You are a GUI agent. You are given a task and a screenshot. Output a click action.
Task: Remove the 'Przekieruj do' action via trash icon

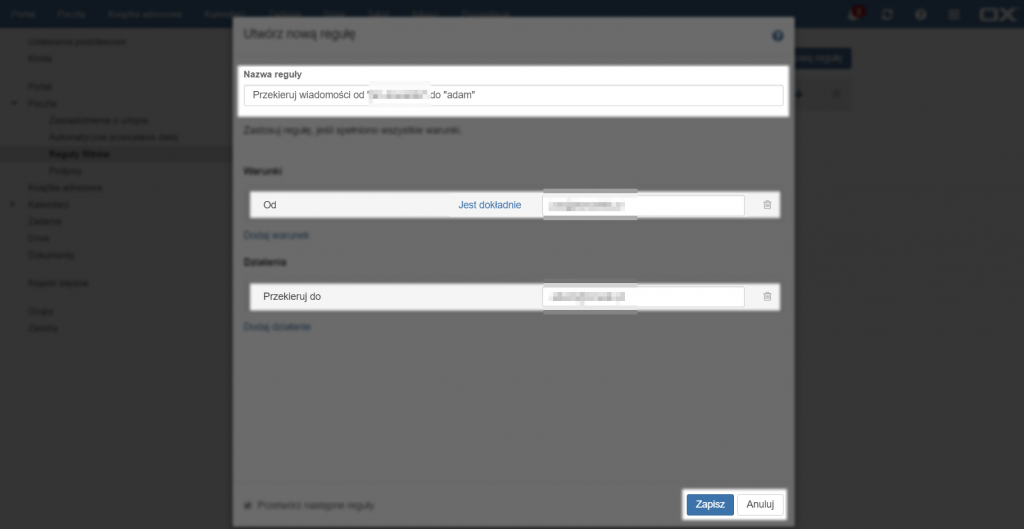pos(767,297)
